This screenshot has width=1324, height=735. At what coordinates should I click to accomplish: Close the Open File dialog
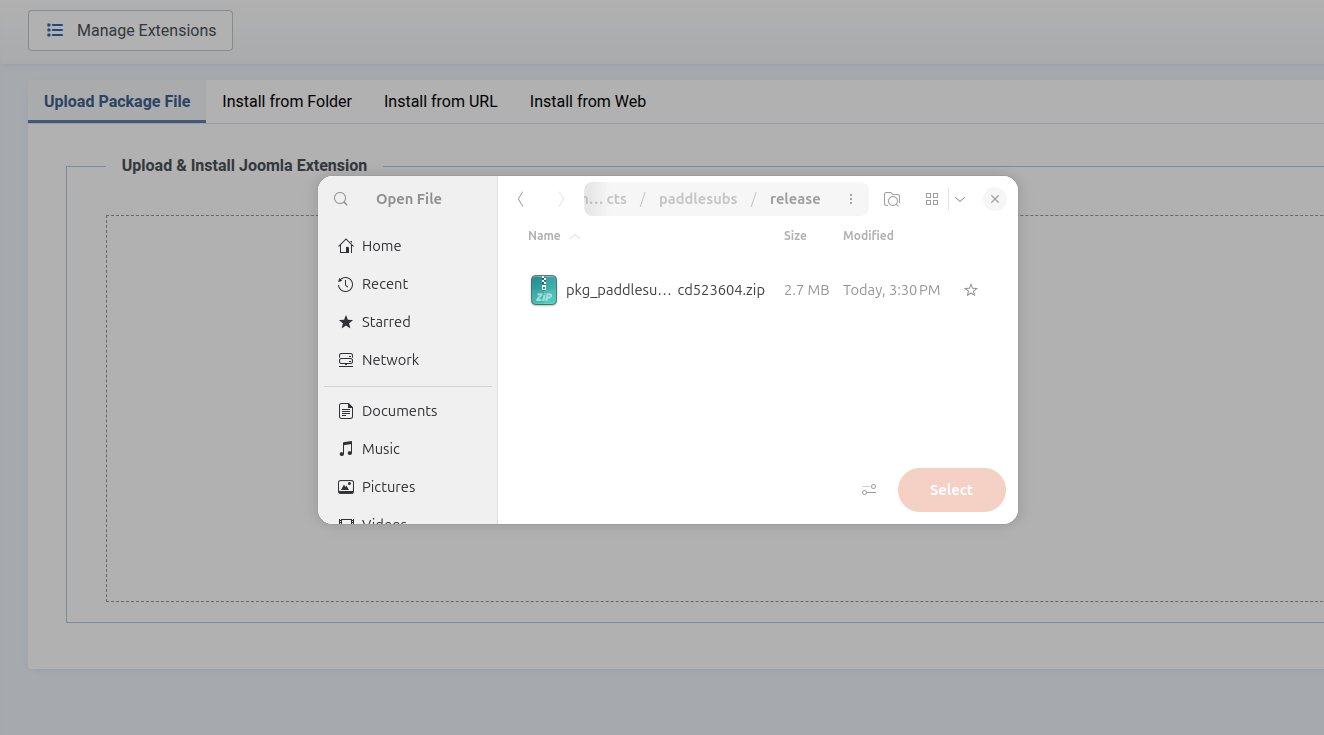(x=994, y=199)
